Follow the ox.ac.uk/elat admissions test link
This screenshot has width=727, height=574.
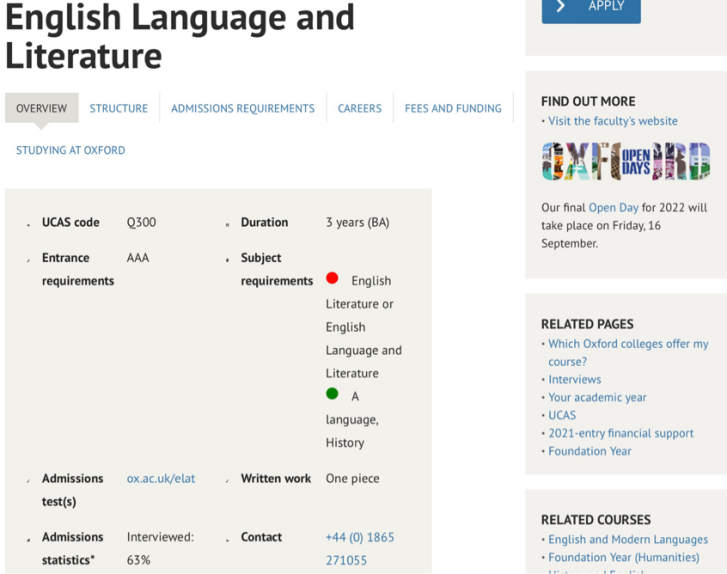(x=161, y=478)
